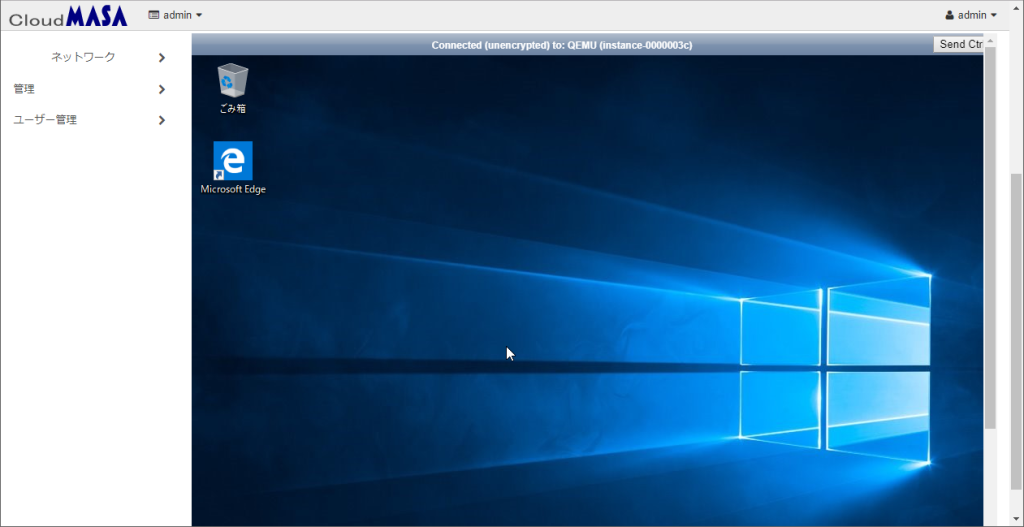Click the ユーザー管理 chevron arrow

coord(162,120)
